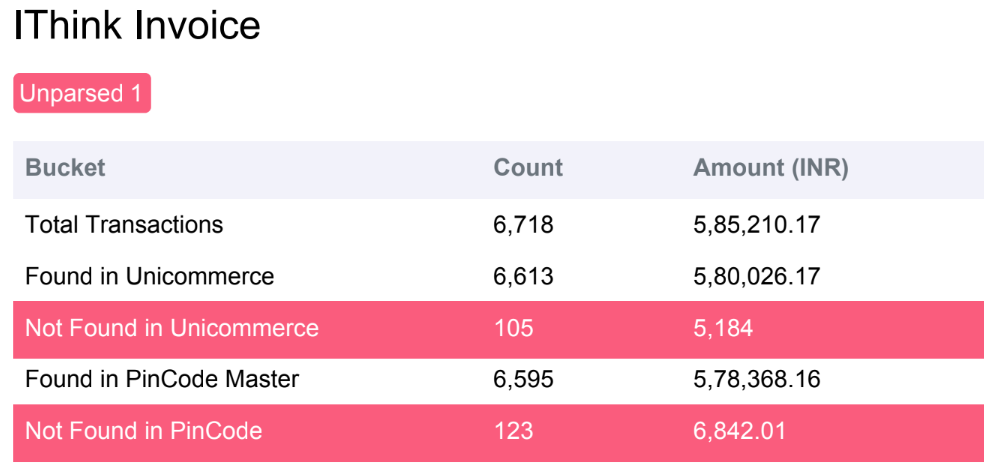Click the highlighted amount 5,184
This screenshot has height=463, width=984.
tap(723, 328)
